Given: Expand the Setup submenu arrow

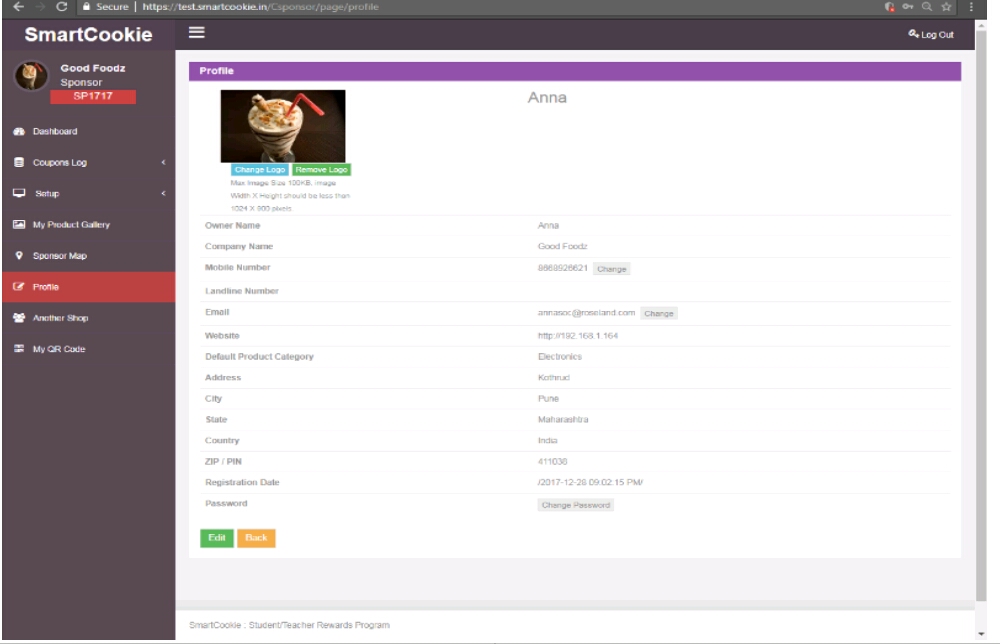Looking at the screenshot, I should click(x=162, y=194).
